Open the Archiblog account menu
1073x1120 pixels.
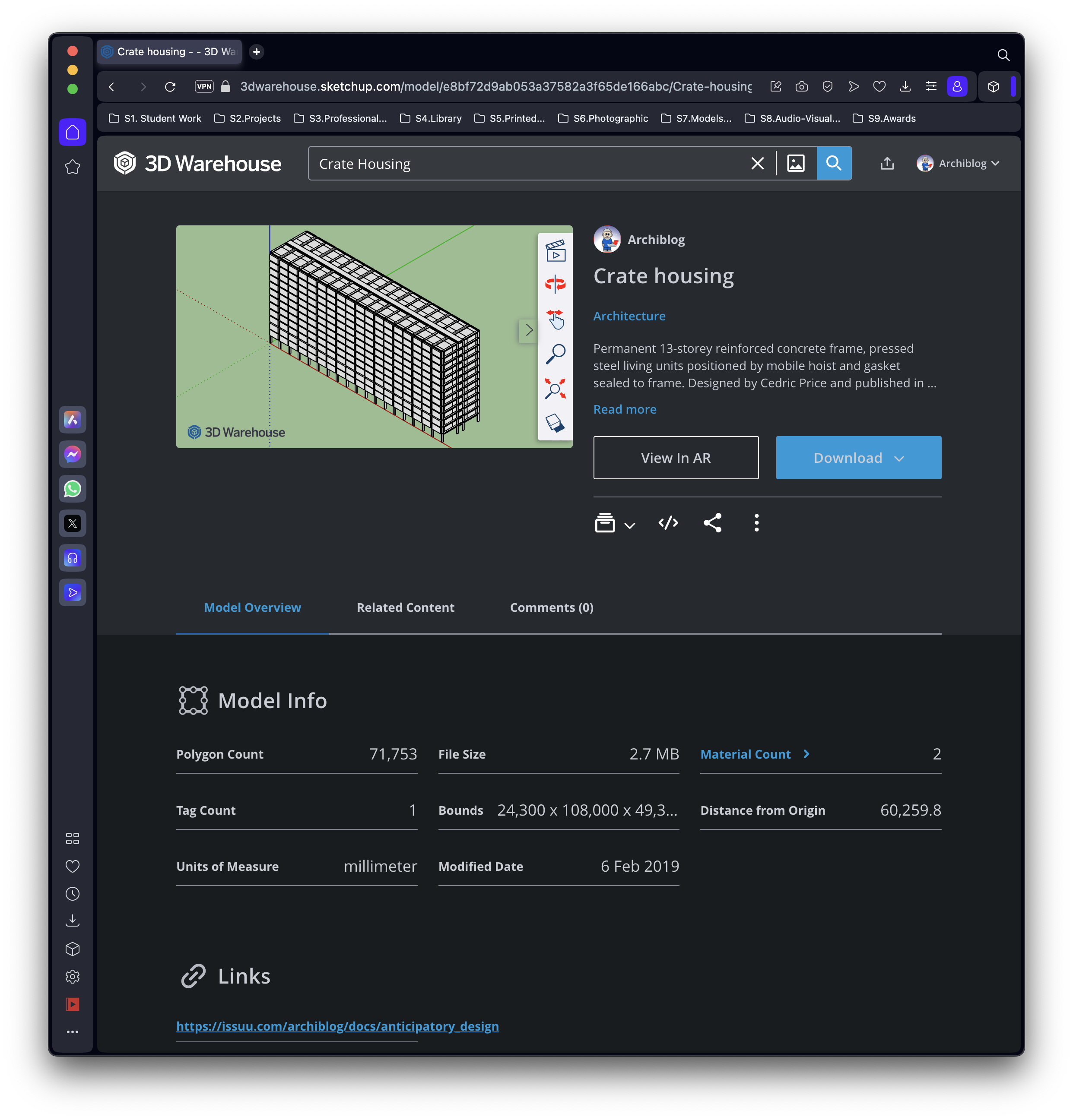coord(958,164)
